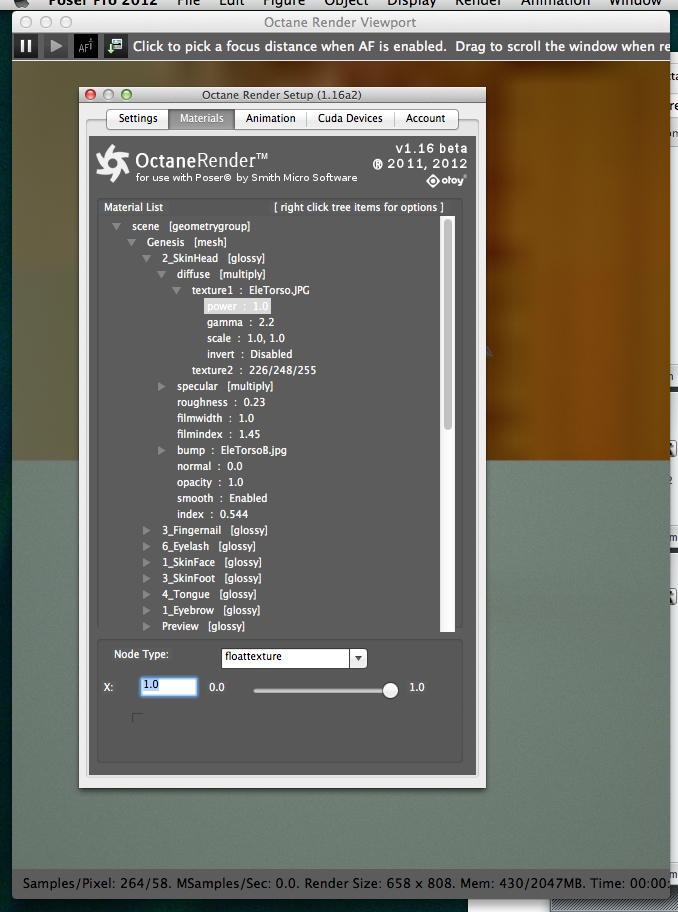
Task: Select the normal : 0.0 row
Action: tap(209, 466)
